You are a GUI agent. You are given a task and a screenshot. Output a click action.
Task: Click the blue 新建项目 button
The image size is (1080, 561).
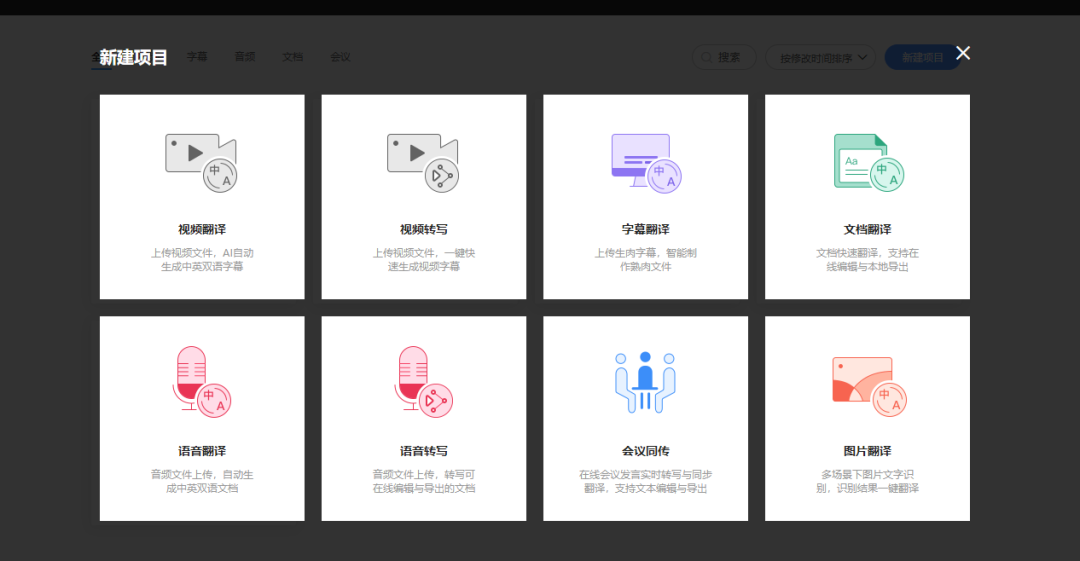click(922, 57)
